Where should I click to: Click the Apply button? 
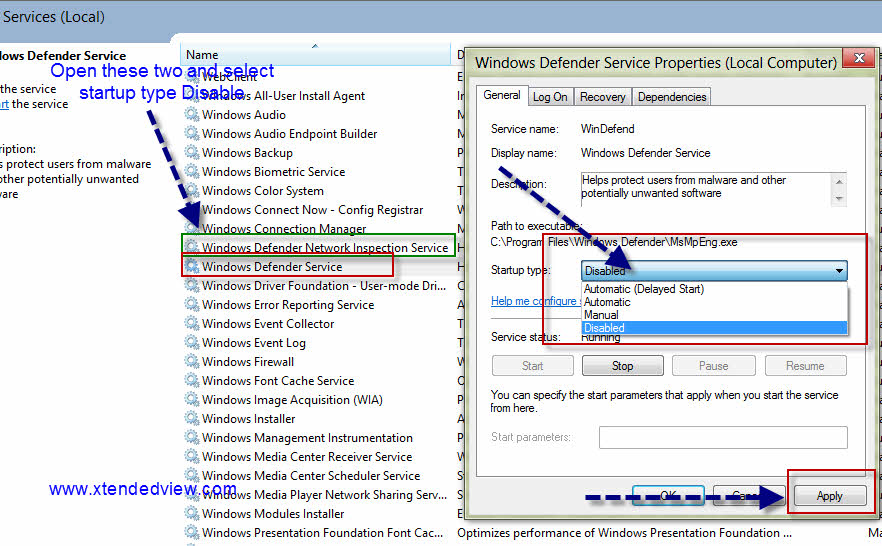(830, 496)
